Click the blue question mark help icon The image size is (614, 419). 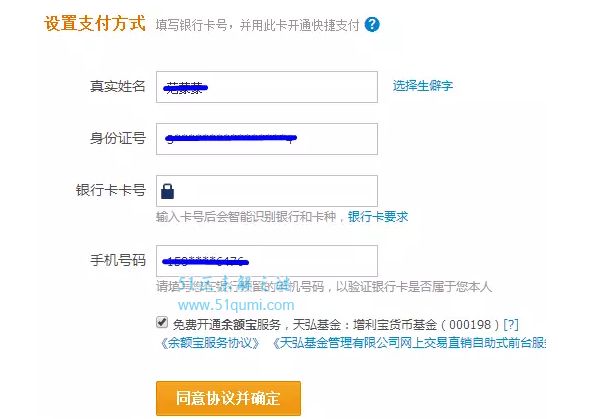pyautogui.click(x=372, y=25)
